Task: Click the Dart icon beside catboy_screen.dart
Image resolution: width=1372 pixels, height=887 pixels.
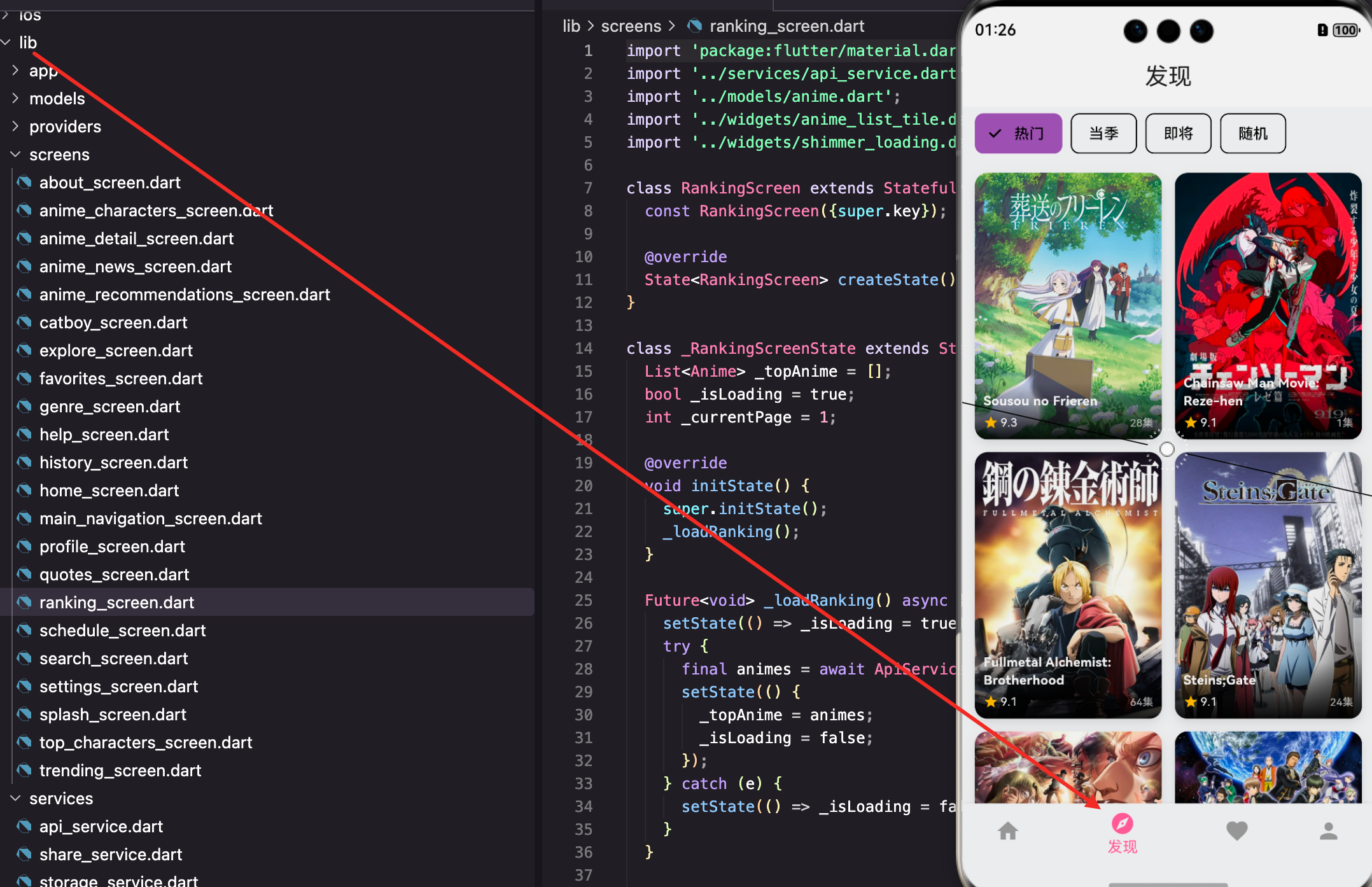Action: tap(24, 323)
